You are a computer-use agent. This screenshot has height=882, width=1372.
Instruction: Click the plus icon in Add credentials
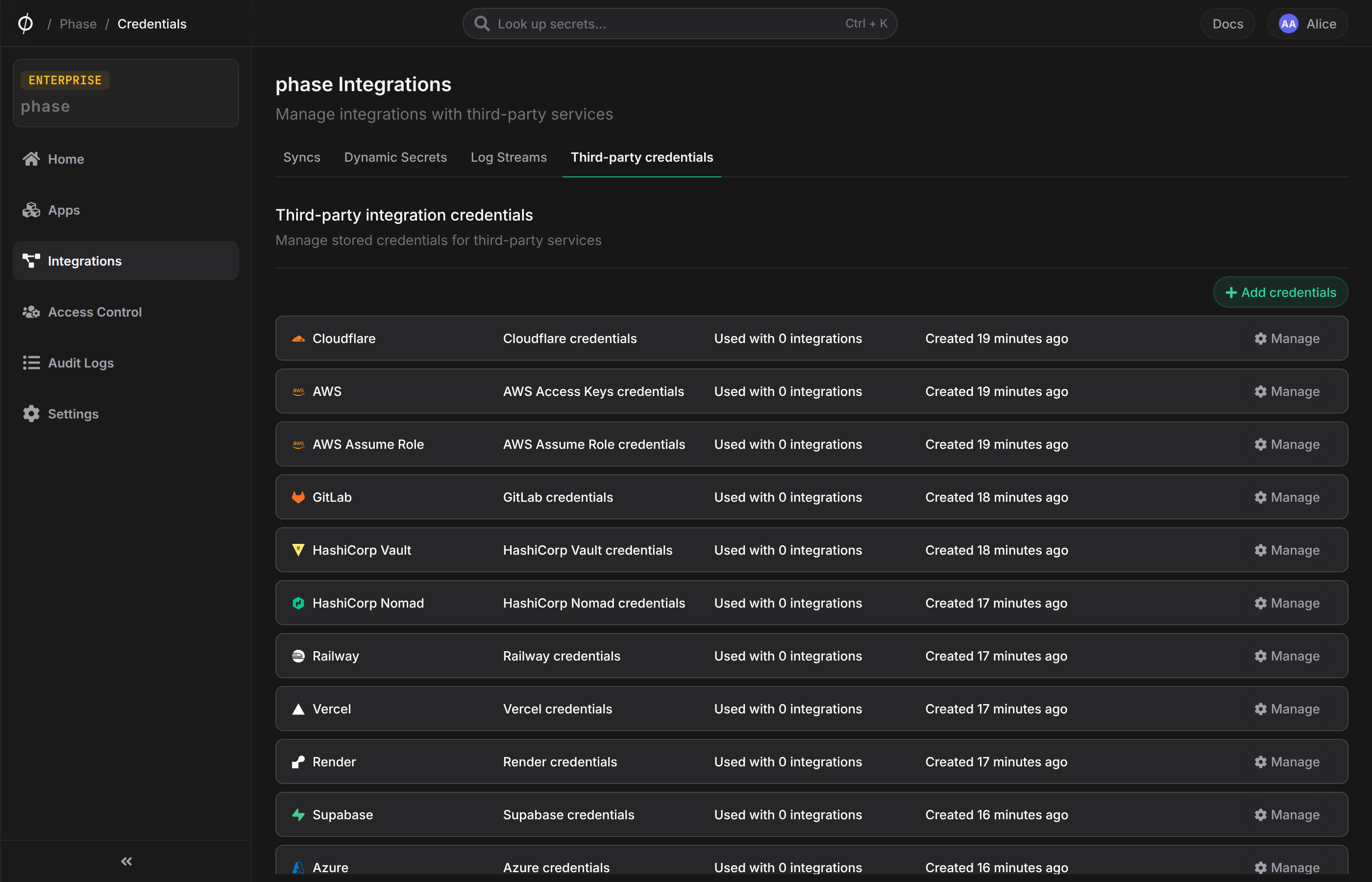1230,293
